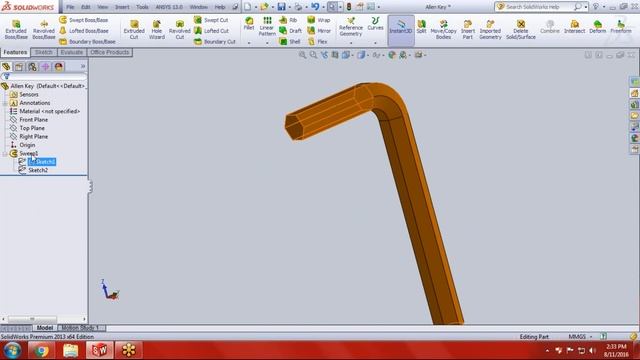This screenshot has height=360, width=640.
Task: Click Material <not specified> item
Action: (x=49, y=111)
